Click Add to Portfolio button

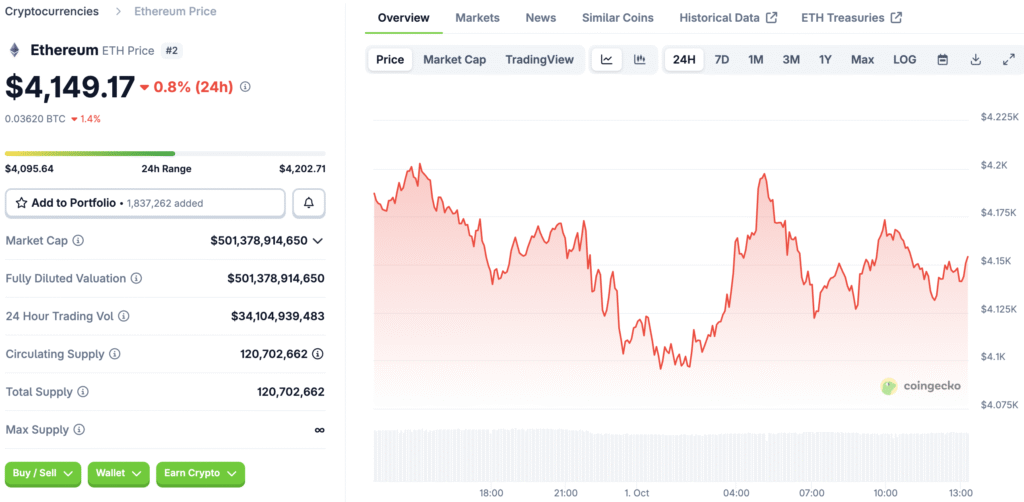tap(145, 203)
